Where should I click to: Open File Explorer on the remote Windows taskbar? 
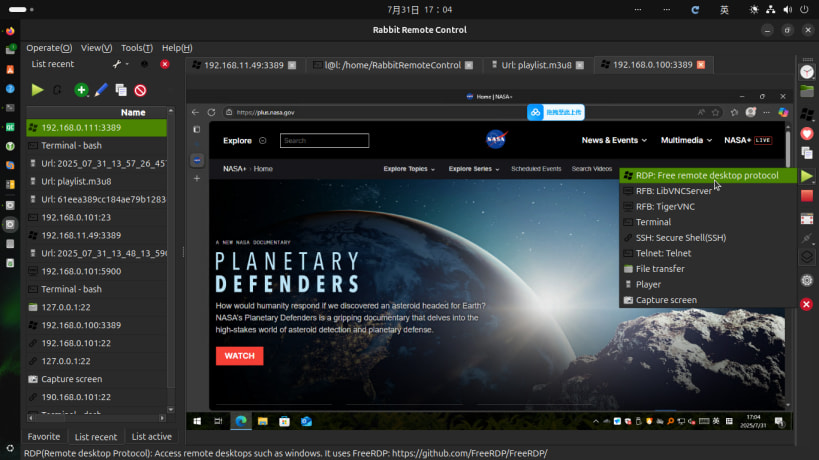pyautogui.click(x=262, y=421)
